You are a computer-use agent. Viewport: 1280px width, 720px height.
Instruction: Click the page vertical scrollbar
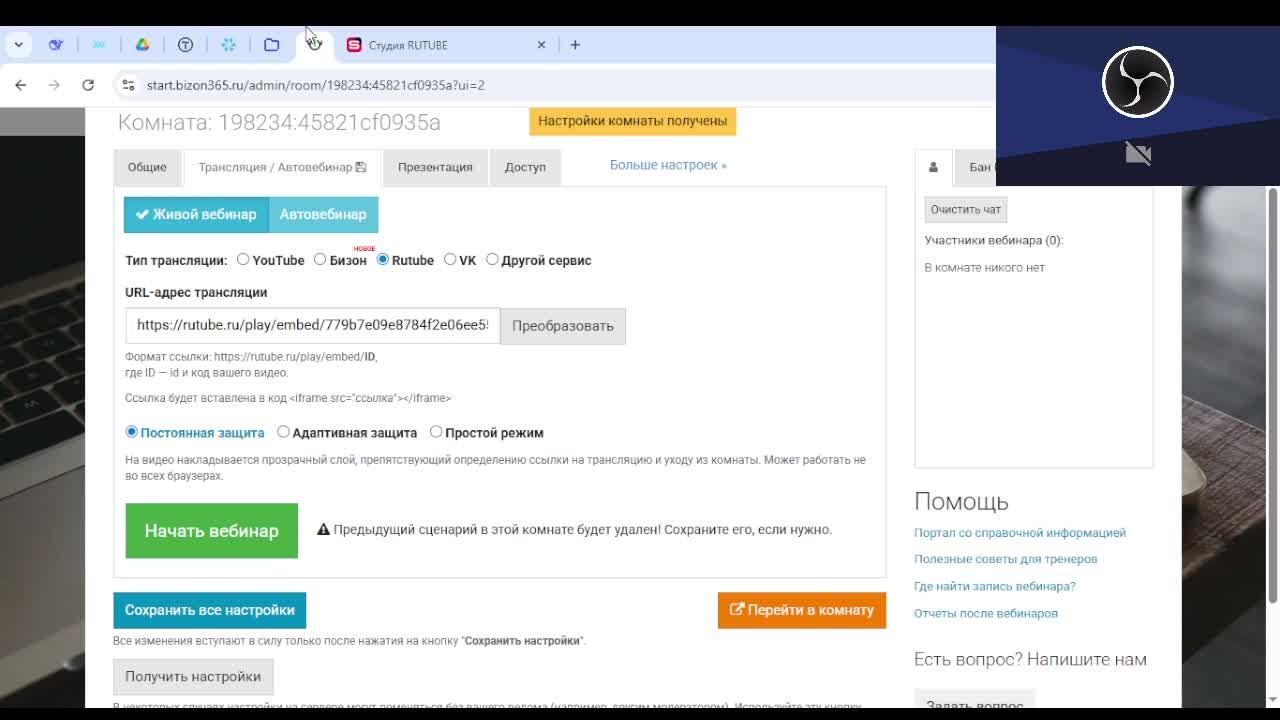click(x=1273, y=395)
